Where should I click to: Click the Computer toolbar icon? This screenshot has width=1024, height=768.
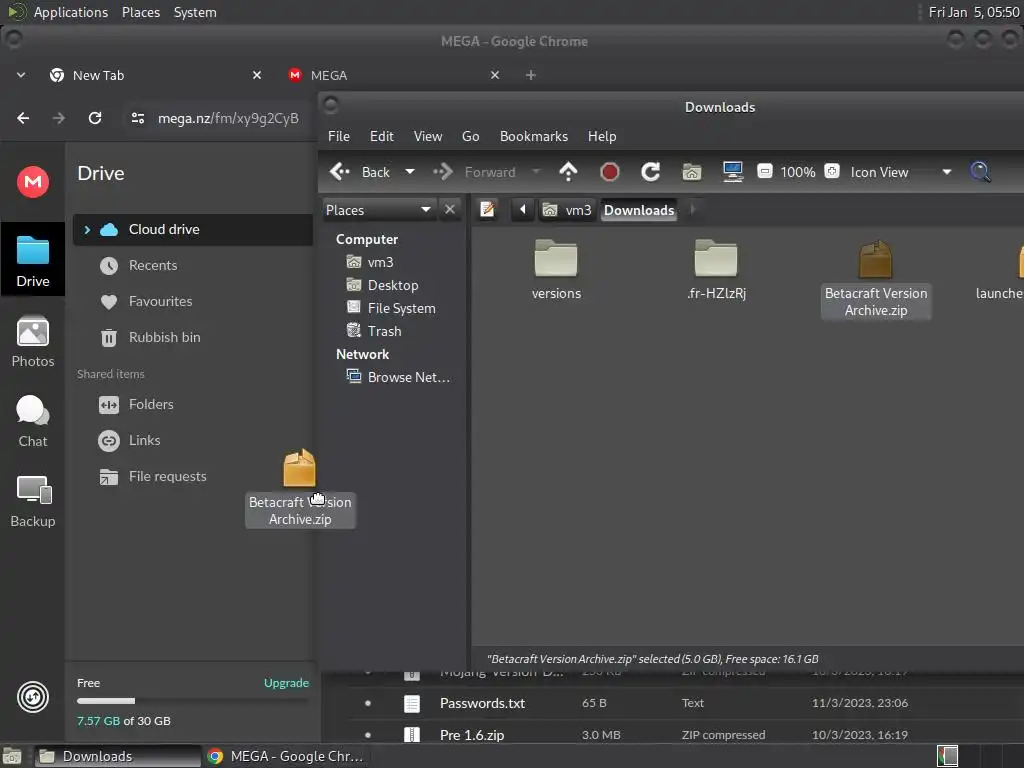(733, 172)
